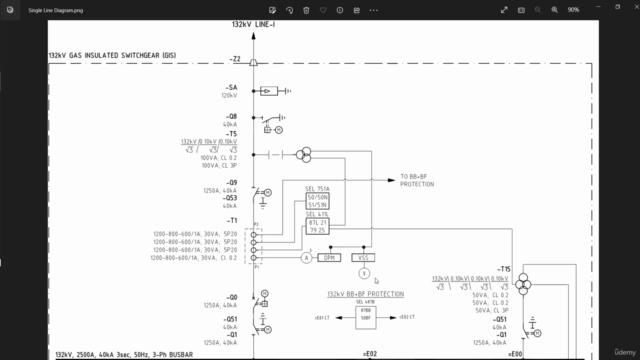Click the fit-to-window icon beside zoom out
The height and width of the screenshot is (360, 640).
(521, 10)
